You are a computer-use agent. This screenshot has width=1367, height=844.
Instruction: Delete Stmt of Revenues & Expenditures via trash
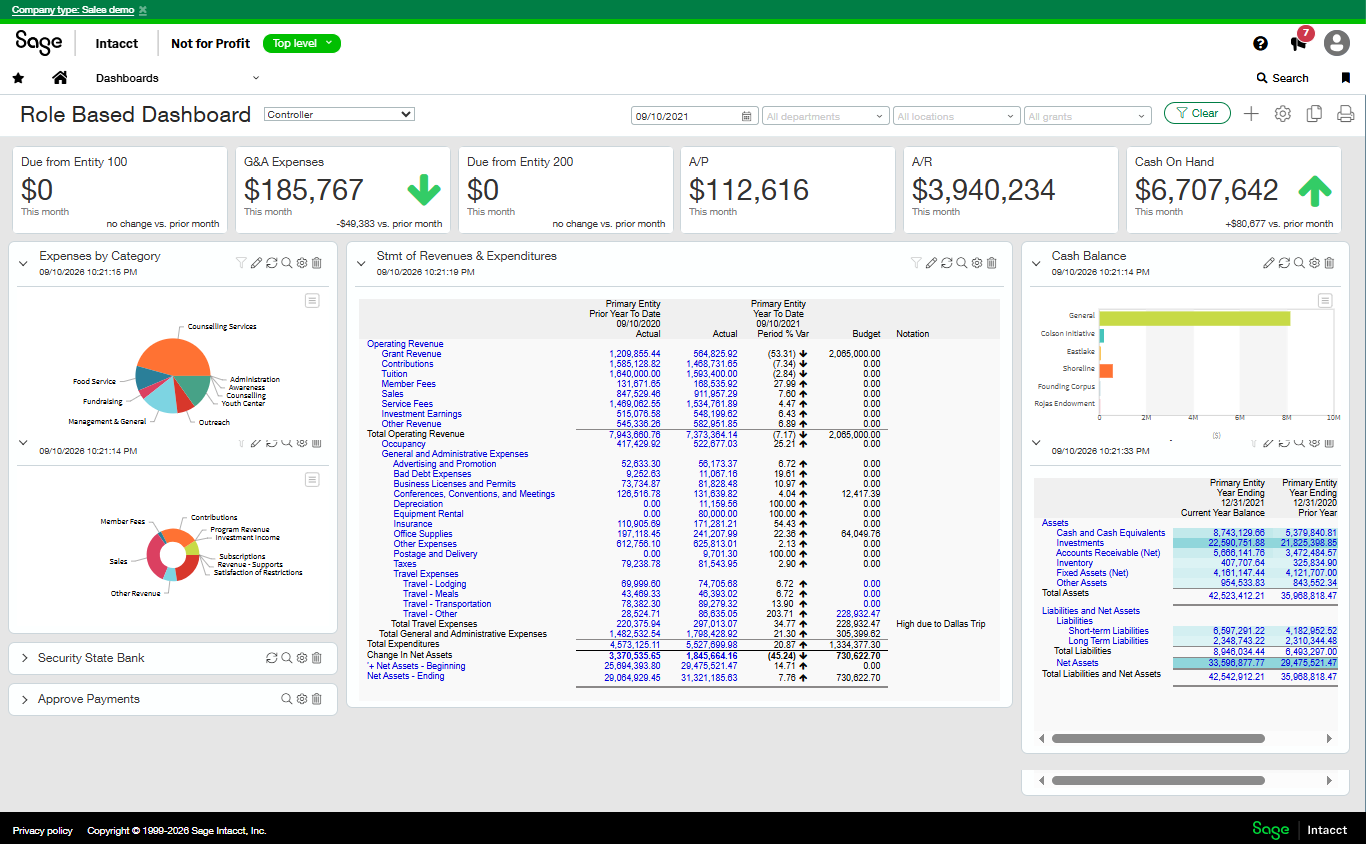(x=991, y=263)
